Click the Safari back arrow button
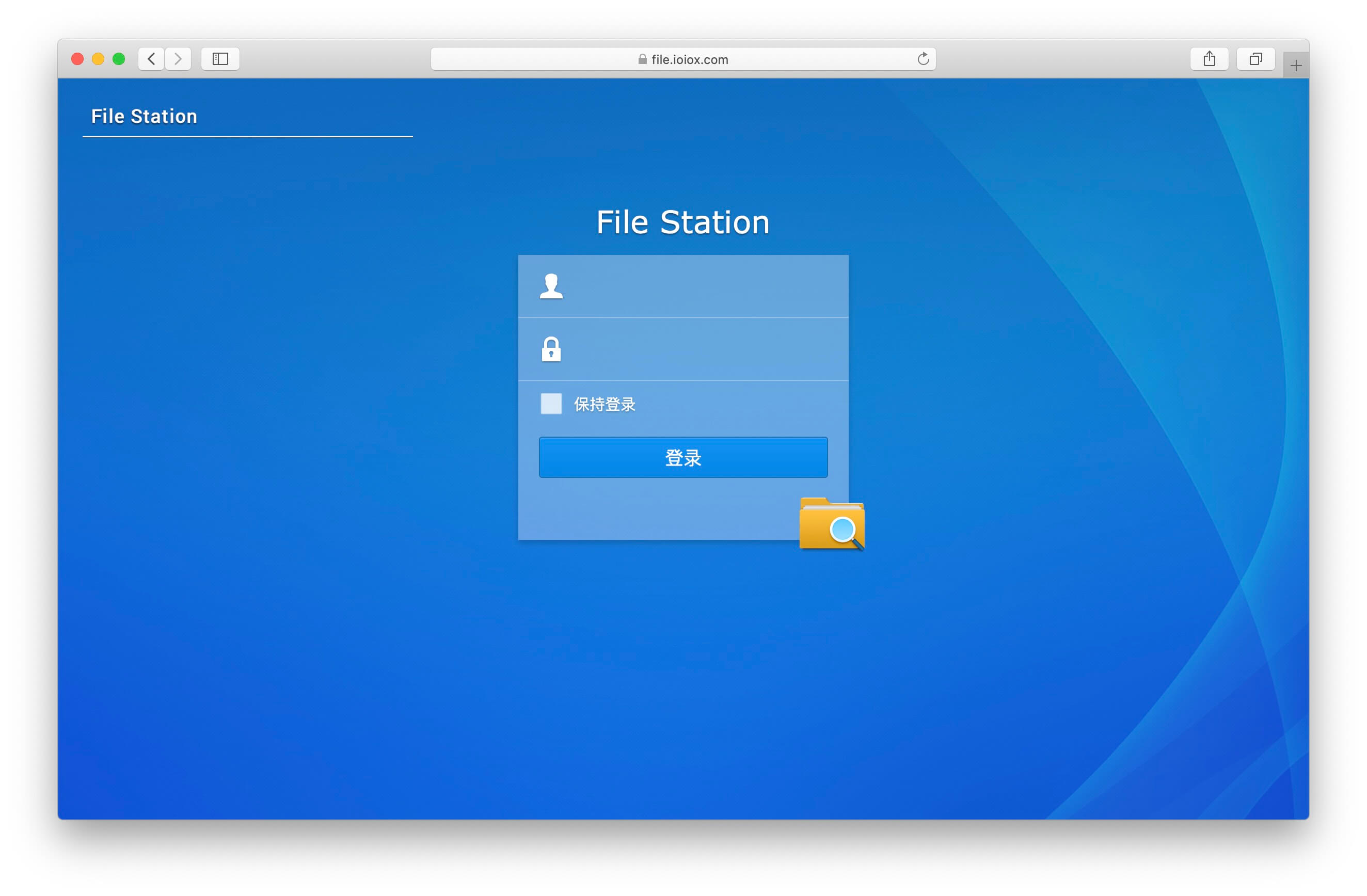This screenshot has height=896, width=1367. click(152, 59)
